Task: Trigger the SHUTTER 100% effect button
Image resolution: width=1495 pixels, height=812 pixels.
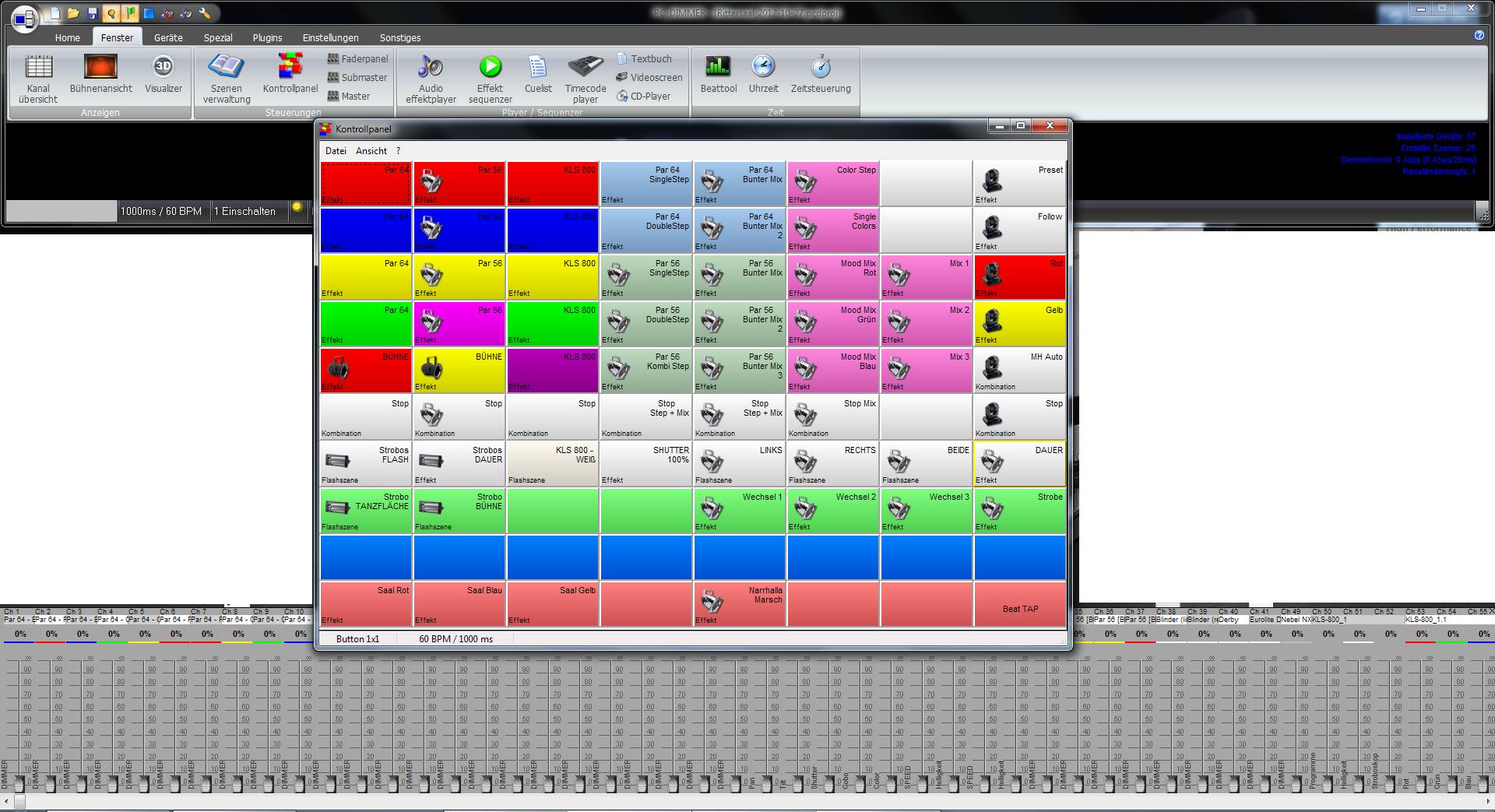Action: pyautogui.click(x=645, y=463)
